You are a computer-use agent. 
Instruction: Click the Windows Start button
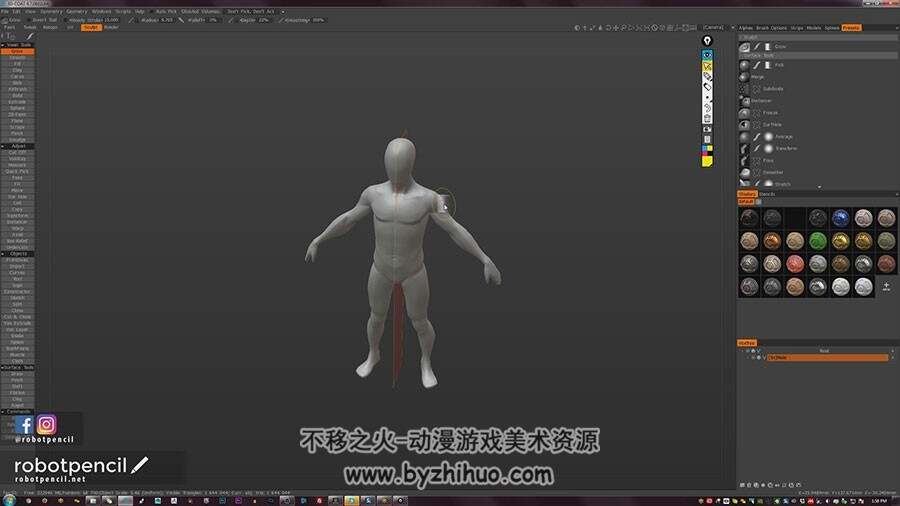(x=9, y=501)
